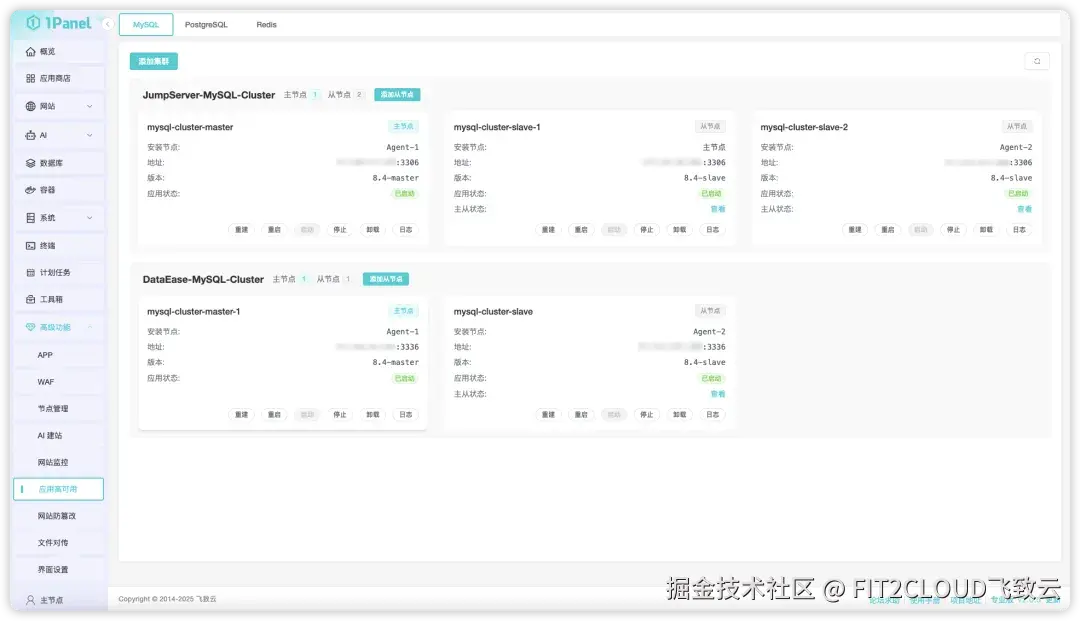The width and height of the screenshot is (1080, 621).
Task: Open the 界面设置 submenu item
Action: coord(59,570)
